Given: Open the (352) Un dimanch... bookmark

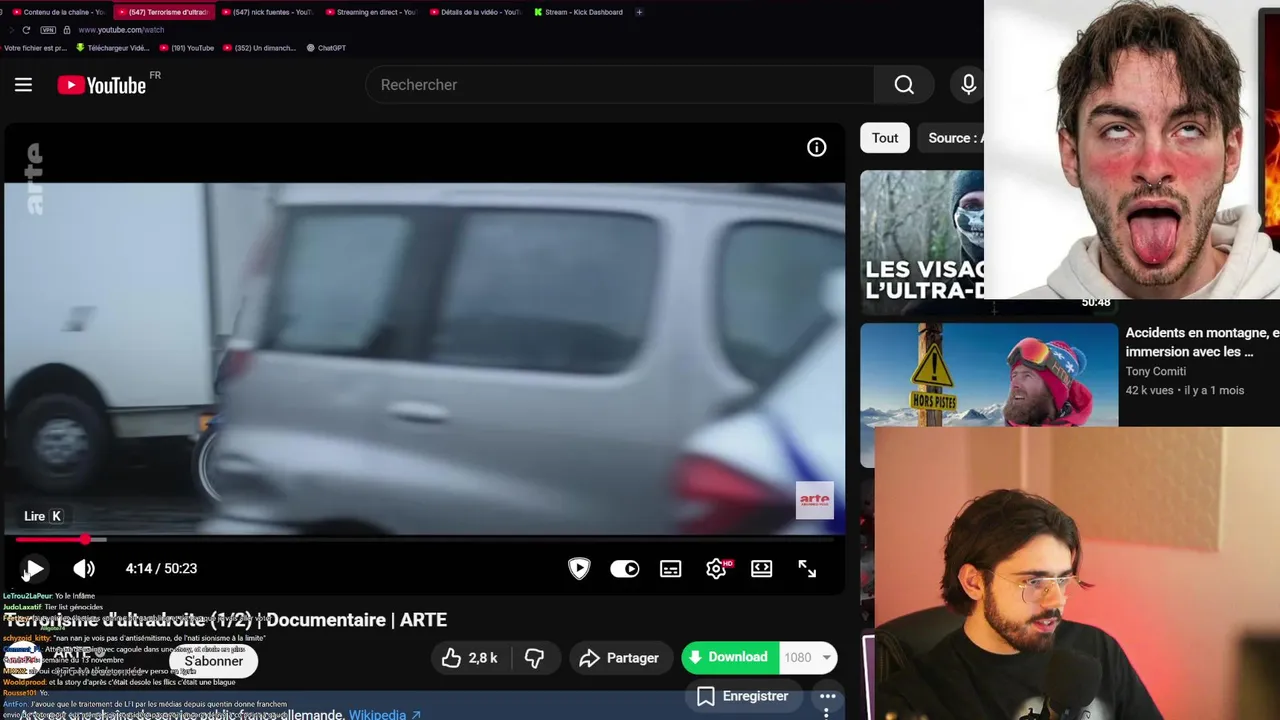Looking at the screenshot, I should (x=260, y=48).
